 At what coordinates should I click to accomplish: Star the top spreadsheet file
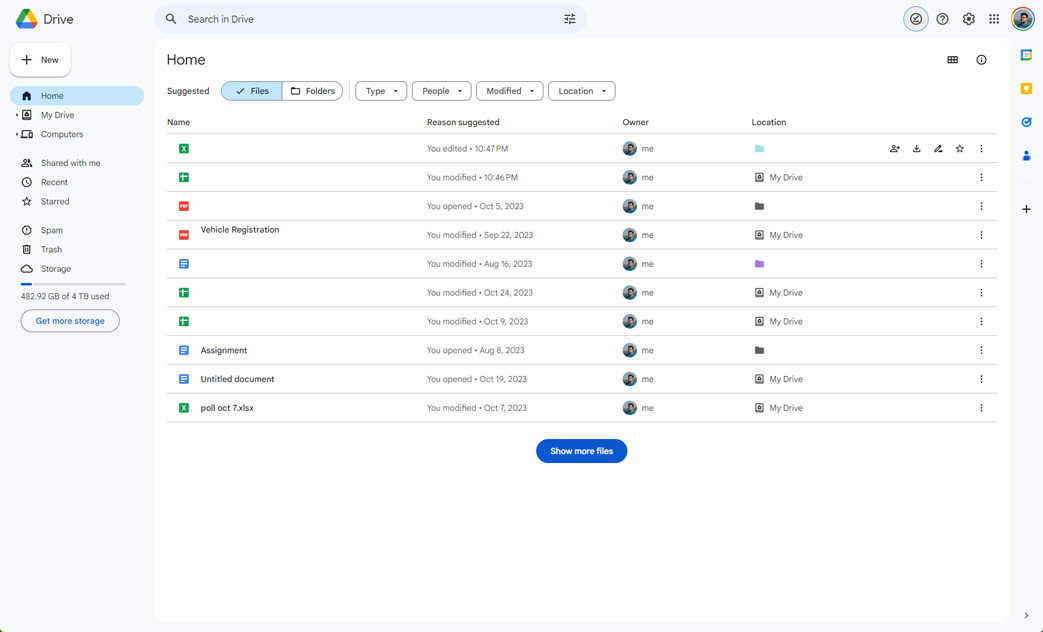959,148
